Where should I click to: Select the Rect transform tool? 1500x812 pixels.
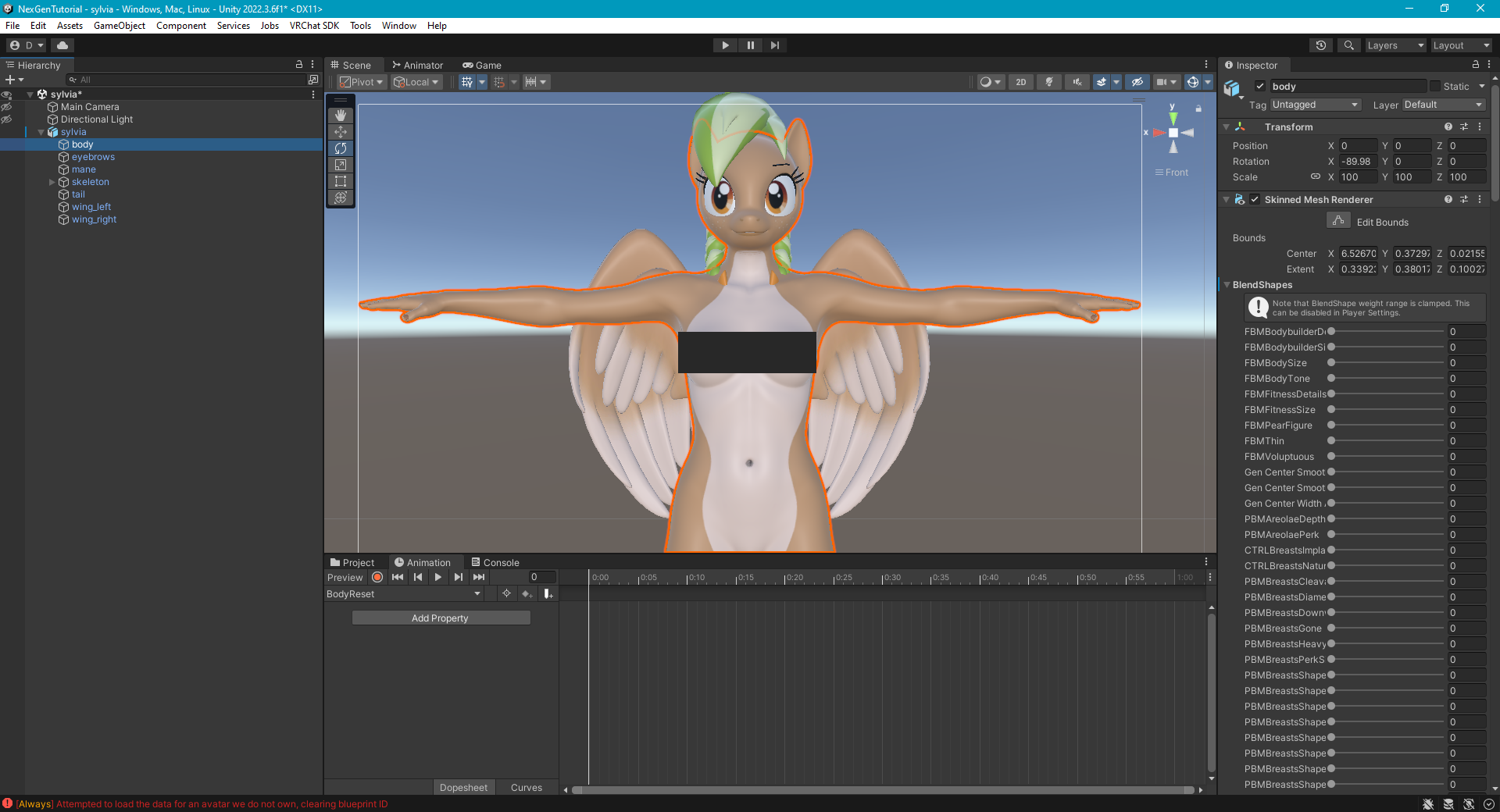tap(340, 181)
